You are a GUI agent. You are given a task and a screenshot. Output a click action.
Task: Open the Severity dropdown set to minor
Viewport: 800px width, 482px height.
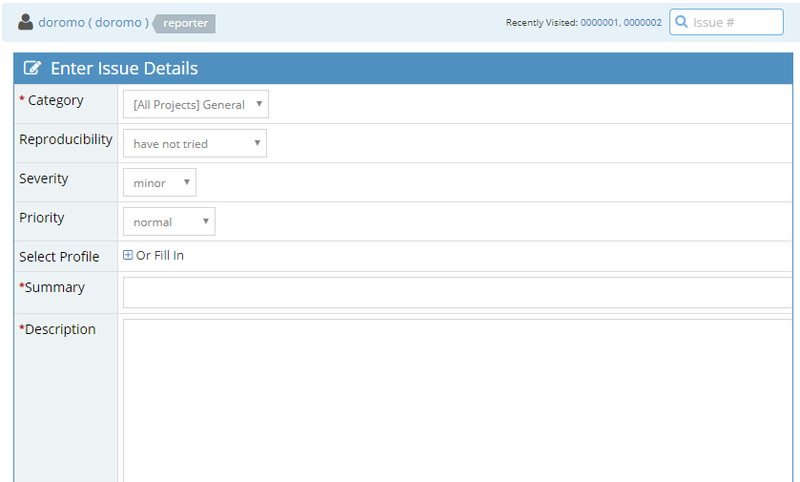pyautogui.click(x=159, y=183)
